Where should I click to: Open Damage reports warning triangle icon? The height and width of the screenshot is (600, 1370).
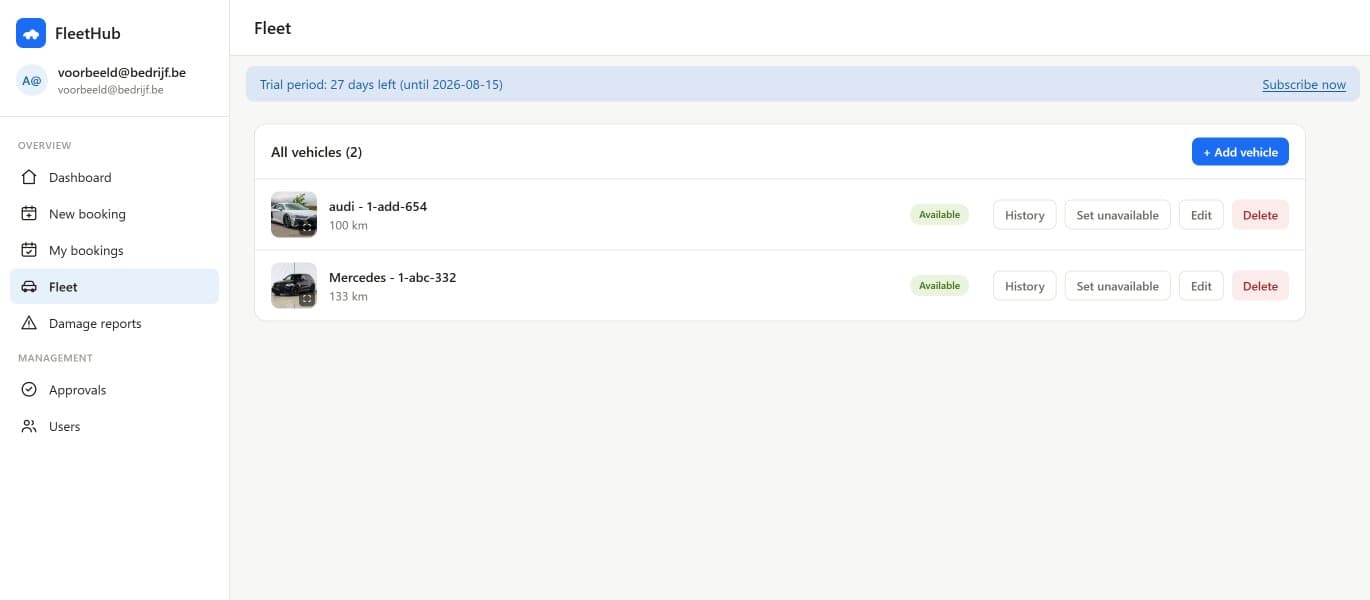(29, 323)
